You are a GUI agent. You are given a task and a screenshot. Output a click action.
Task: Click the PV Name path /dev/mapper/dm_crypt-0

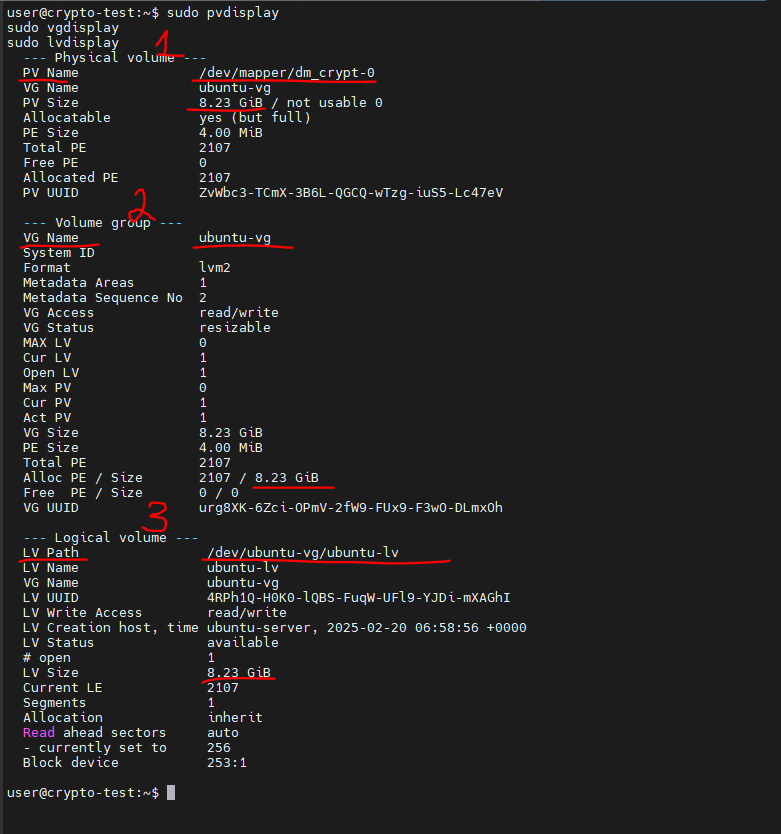click(287, 73)
